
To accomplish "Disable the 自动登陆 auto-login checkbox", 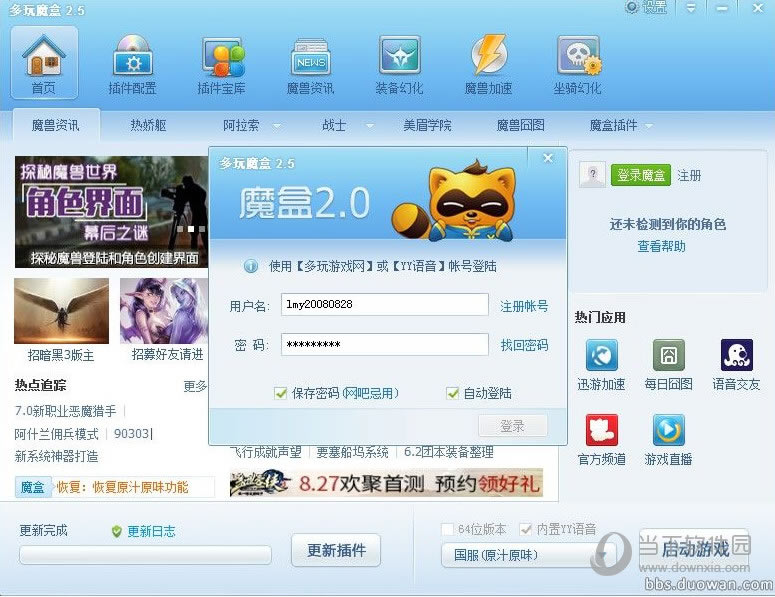I will 452,393.
